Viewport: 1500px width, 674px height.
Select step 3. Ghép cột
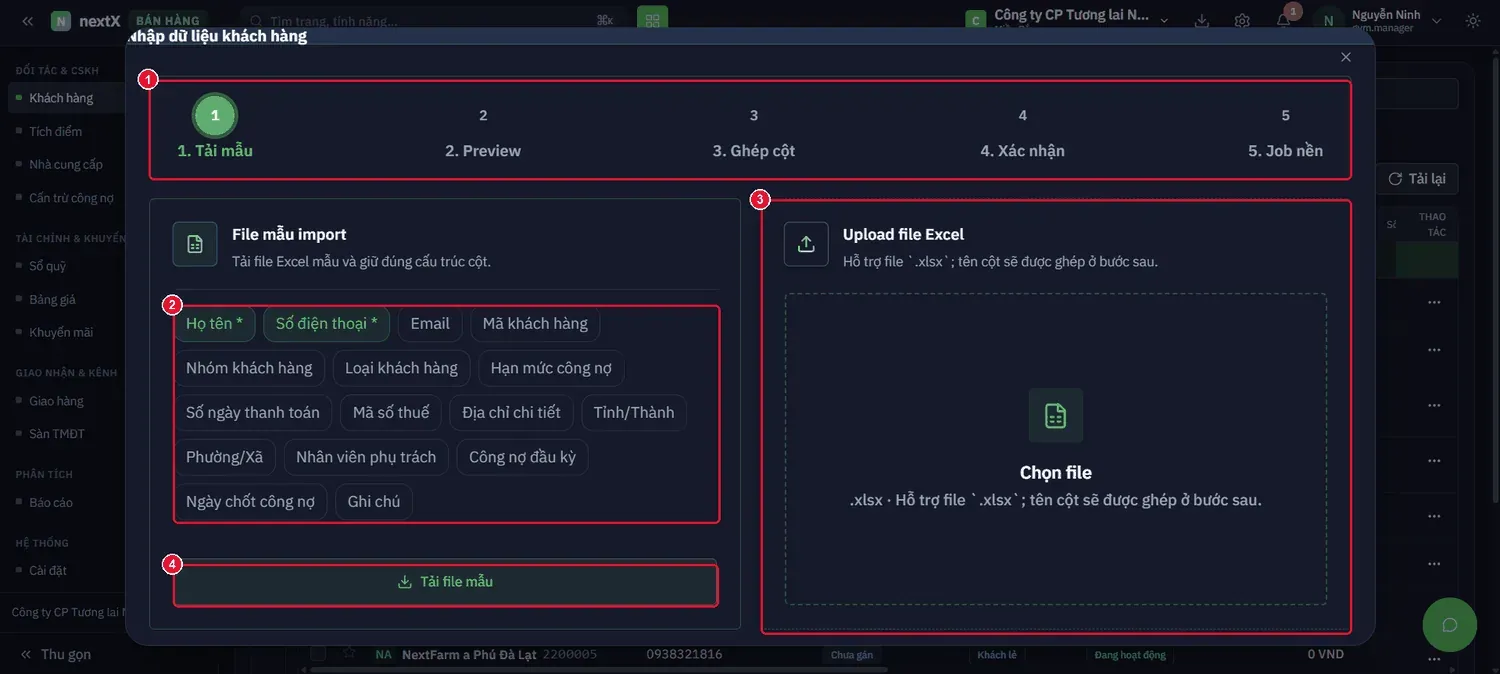coord(754,133)
